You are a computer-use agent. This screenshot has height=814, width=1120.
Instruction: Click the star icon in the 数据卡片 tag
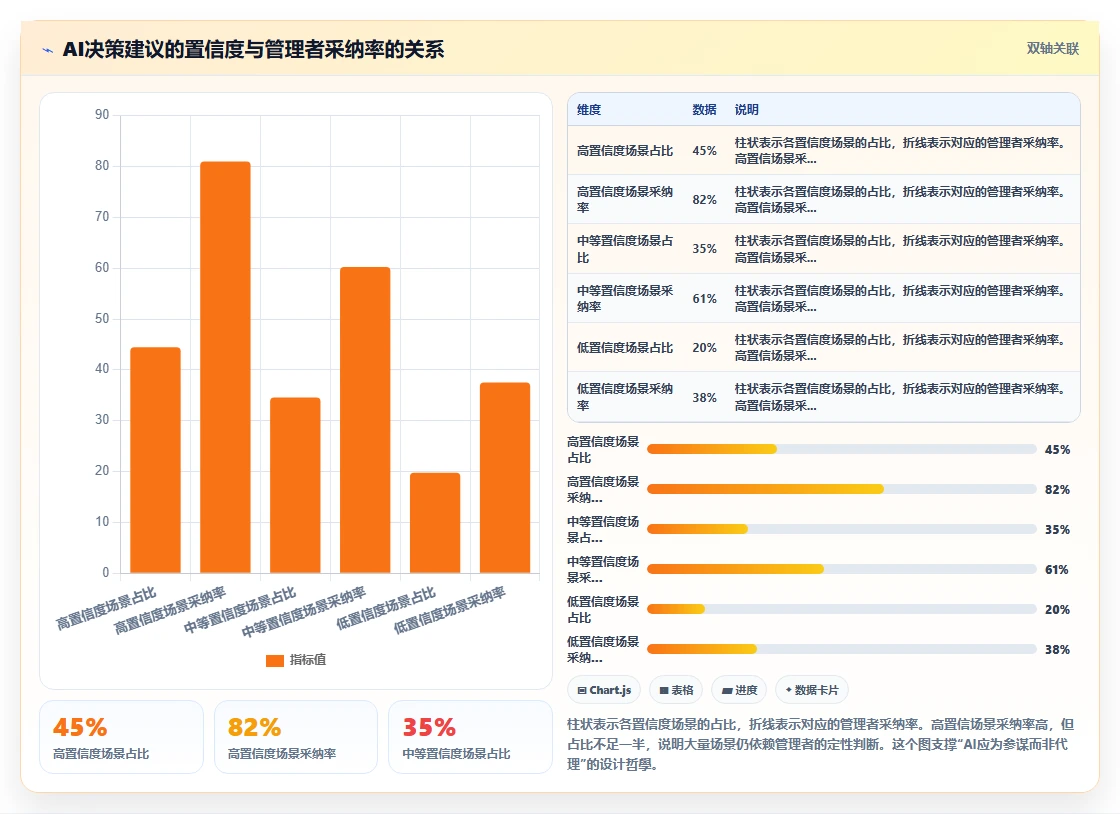[x=789, y=690]
